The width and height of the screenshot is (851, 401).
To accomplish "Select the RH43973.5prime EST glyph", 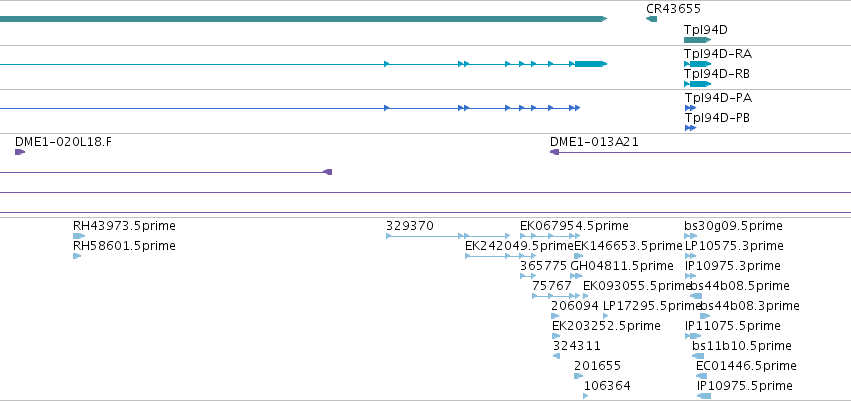I will click(79, 236).
